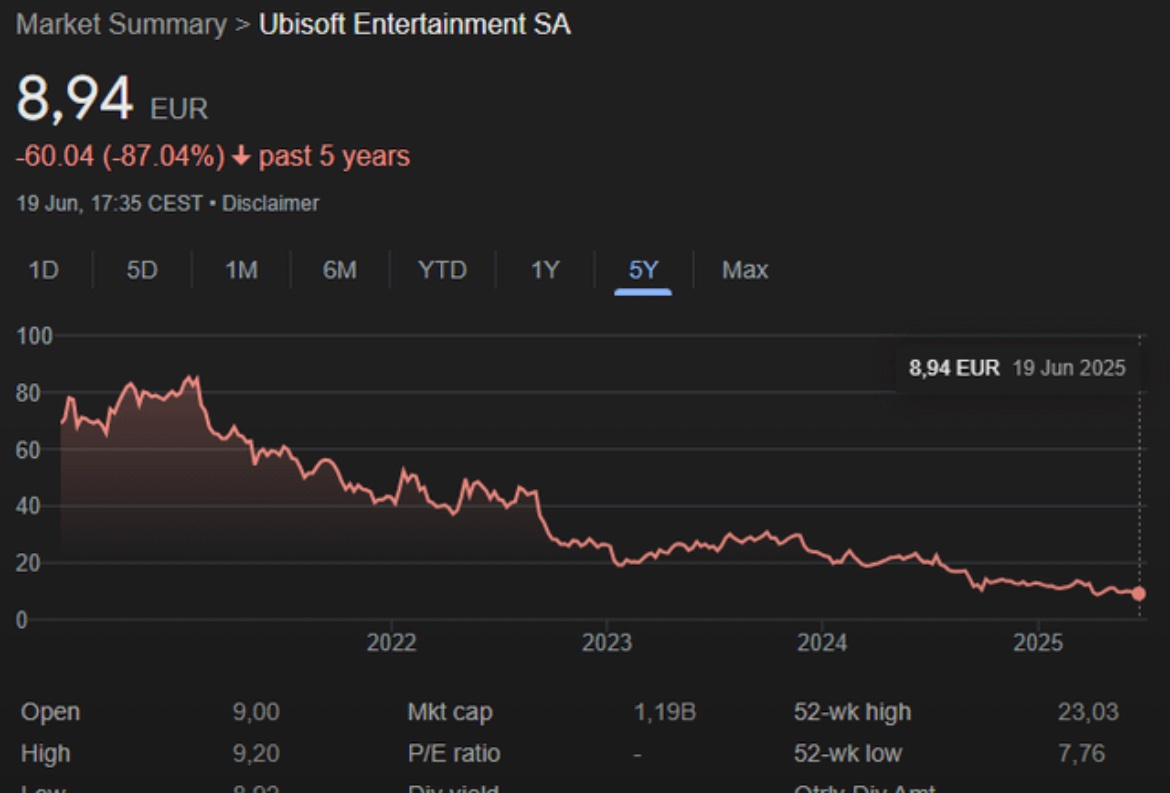
Task: Click the High stat label
Action: click(x=46, y=753)
